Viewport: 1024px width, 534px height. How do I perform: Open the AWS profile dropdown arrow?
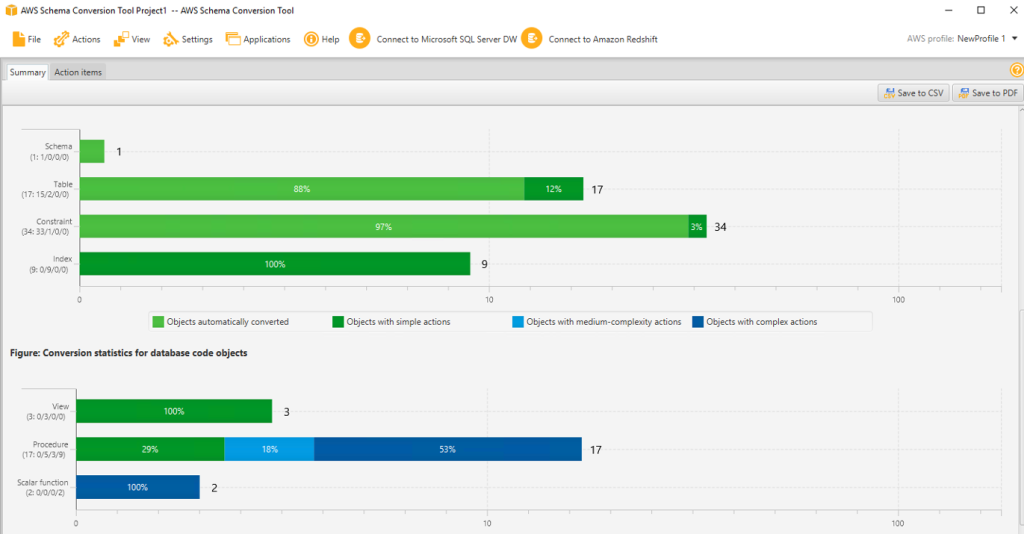(1015, 39)
